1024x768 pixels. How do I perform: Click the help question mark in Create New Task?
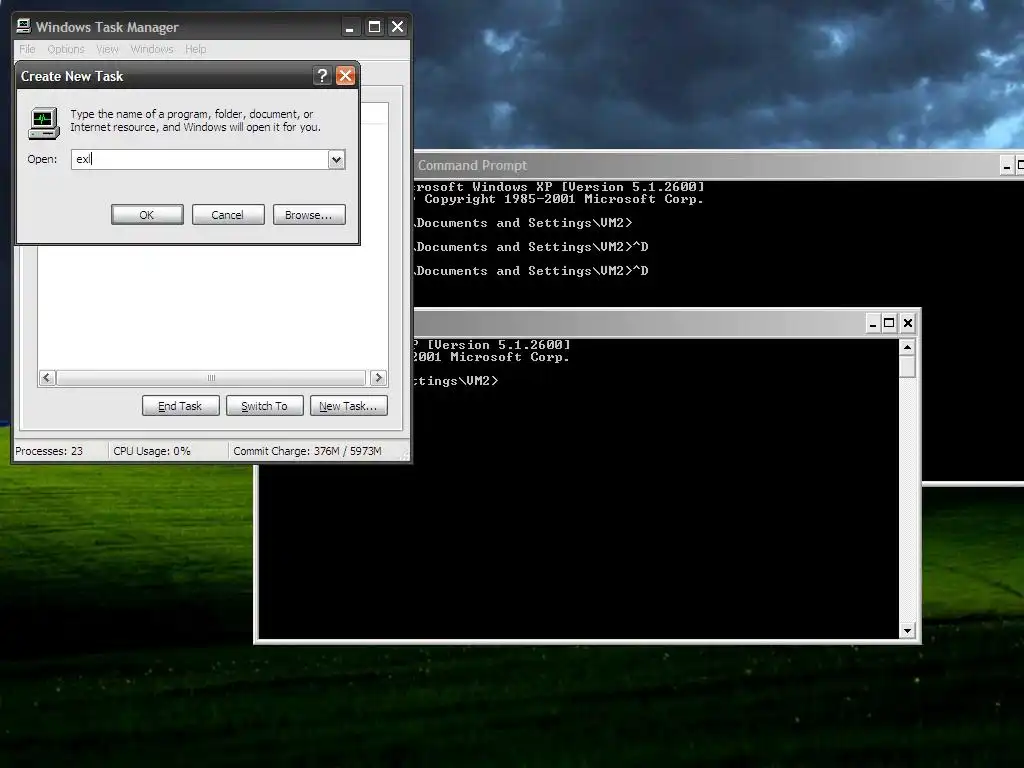point(322,76)
